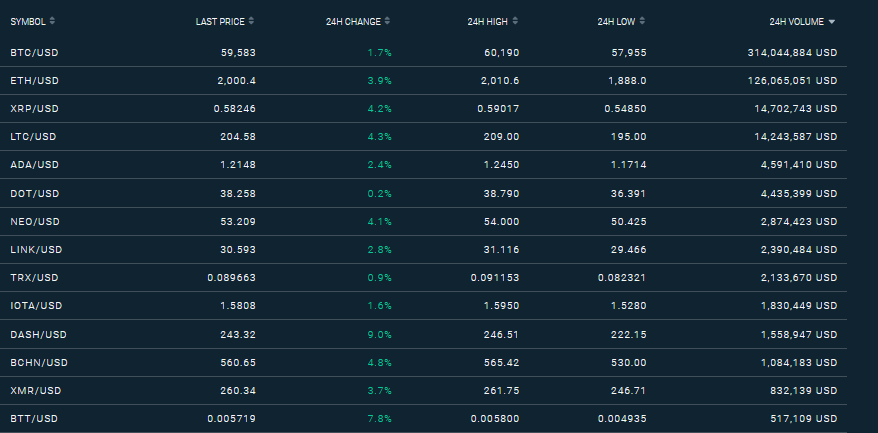Image resolution: width=878 pixels, height=433 pixels.
Task: Select the BTT/USD symbol row
Action: click(x=423, y=418)
